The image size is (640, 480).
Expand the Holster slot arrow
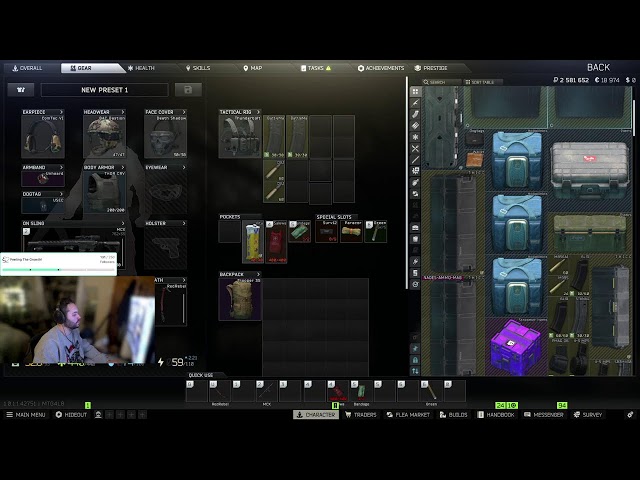tap(184, 223)
